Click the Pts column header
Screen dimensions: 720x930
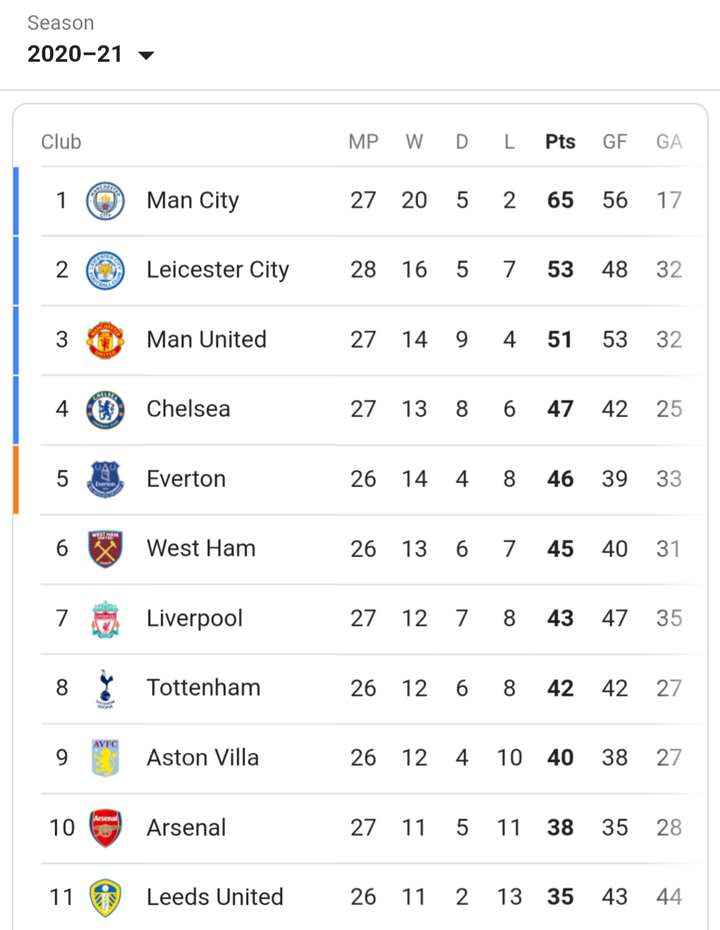[560, 142]
